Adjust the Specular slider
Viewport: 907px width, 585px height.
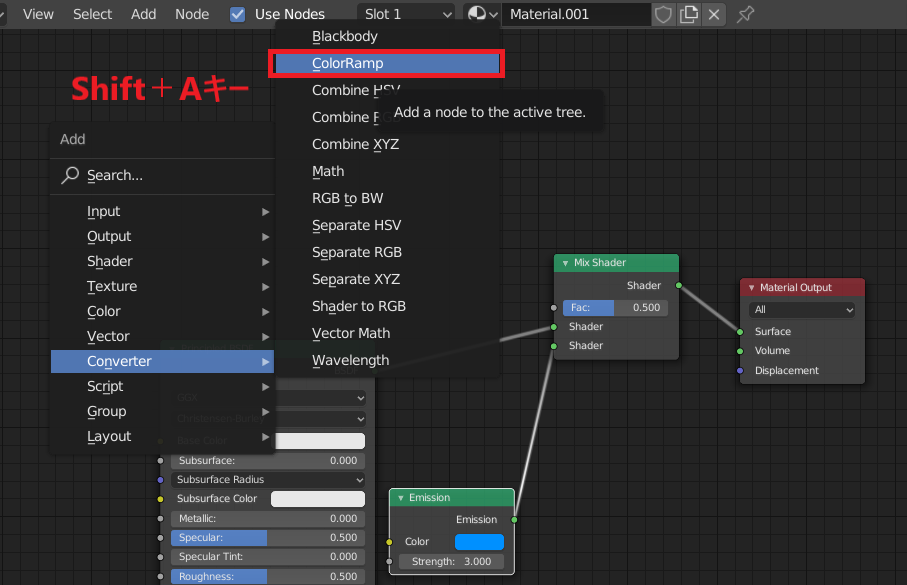268,538
